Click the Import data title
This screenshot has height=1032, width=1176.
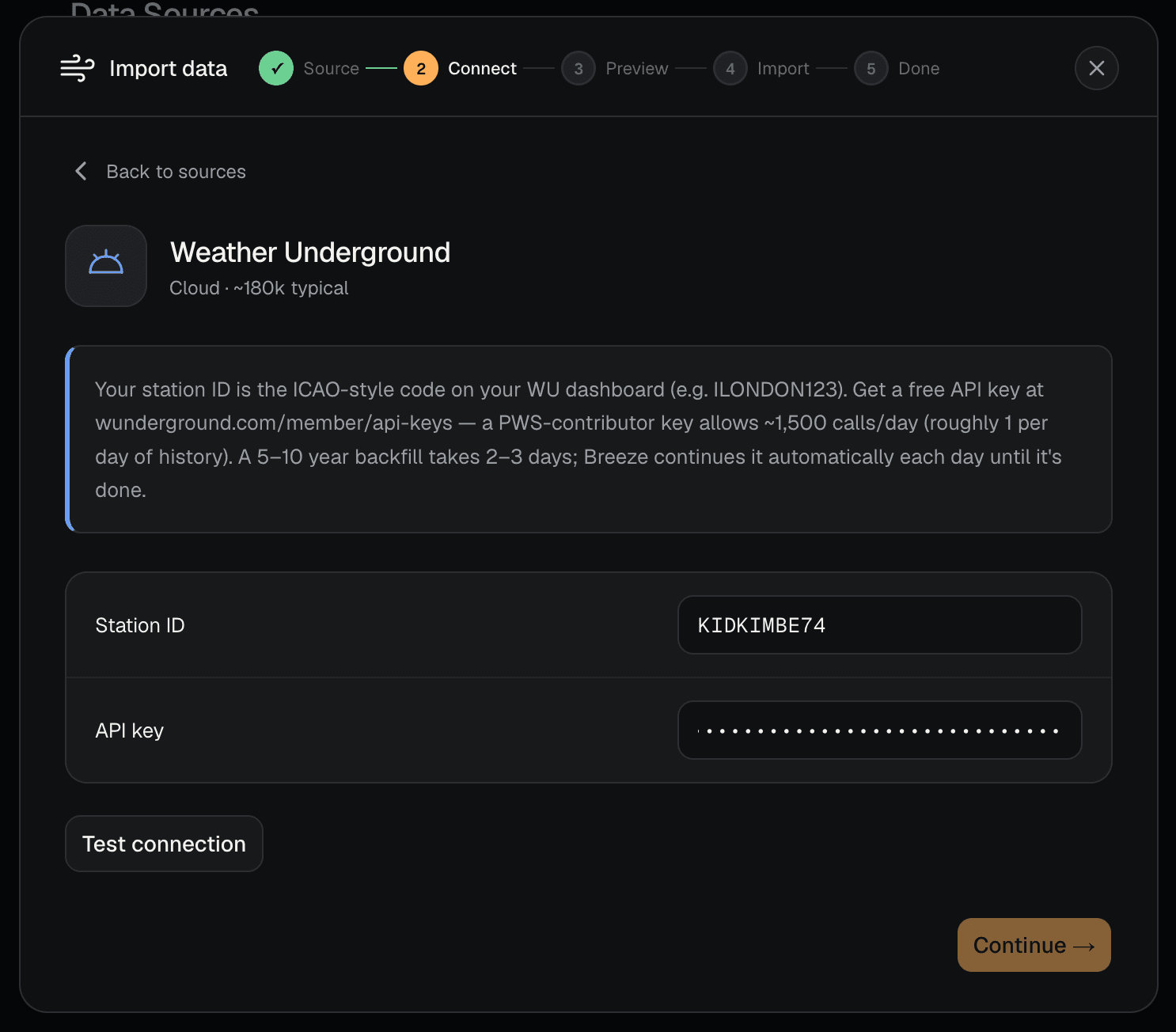coord(168,69)
